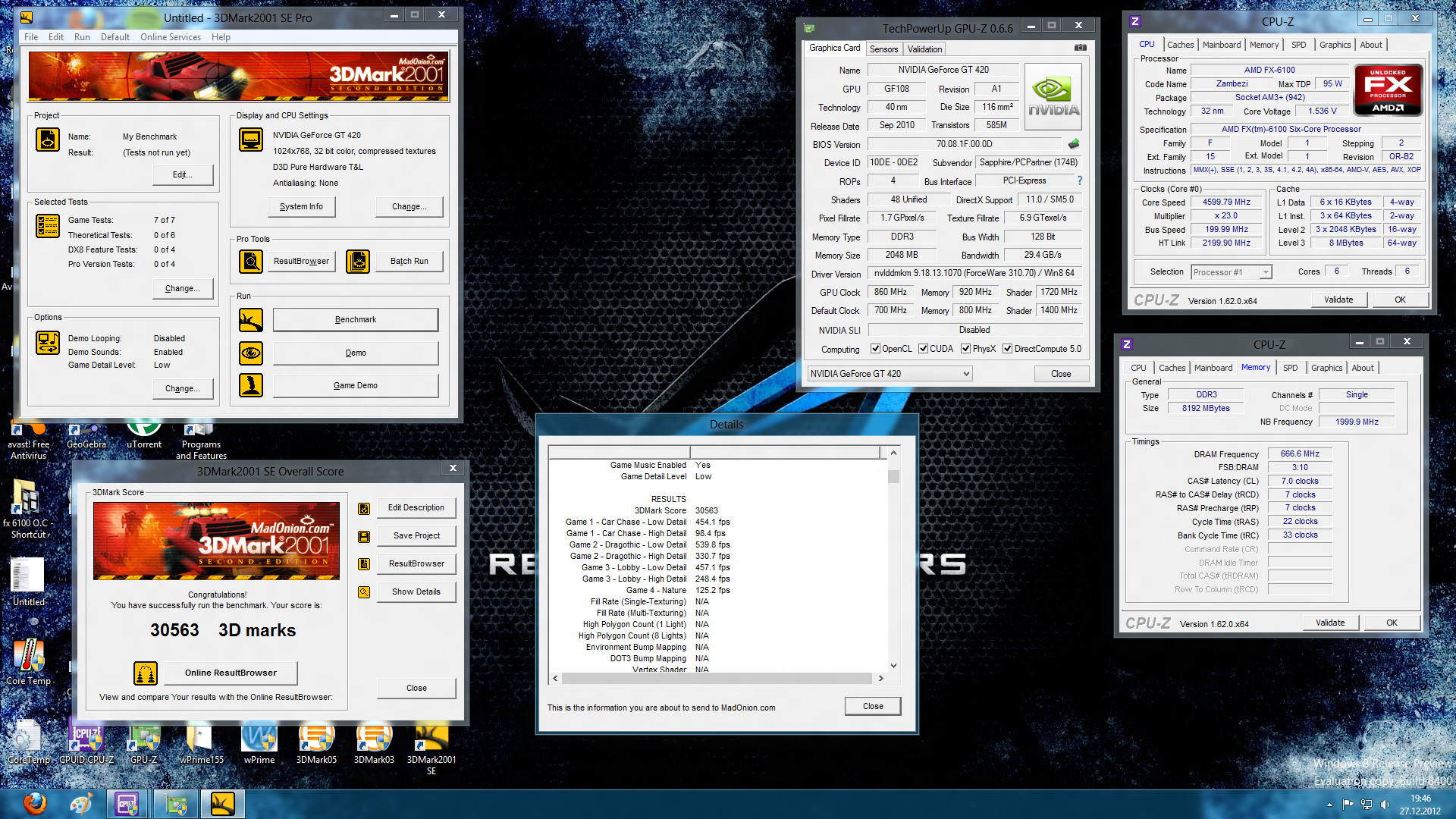Click the ResultBrowser magnifier icon in Pro Tools

(x=251, y=261)
